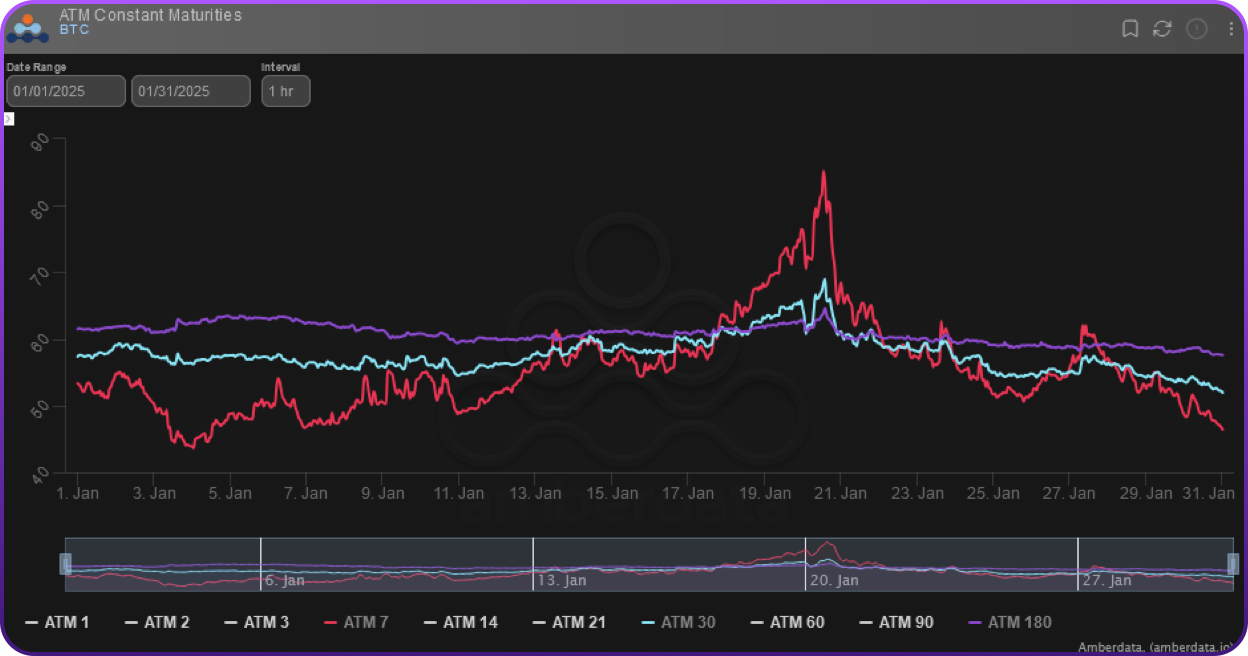Click the end date 01/31/2025 field
The height and width of the screenshot is (656, 1248).
[x=190, y=91]
